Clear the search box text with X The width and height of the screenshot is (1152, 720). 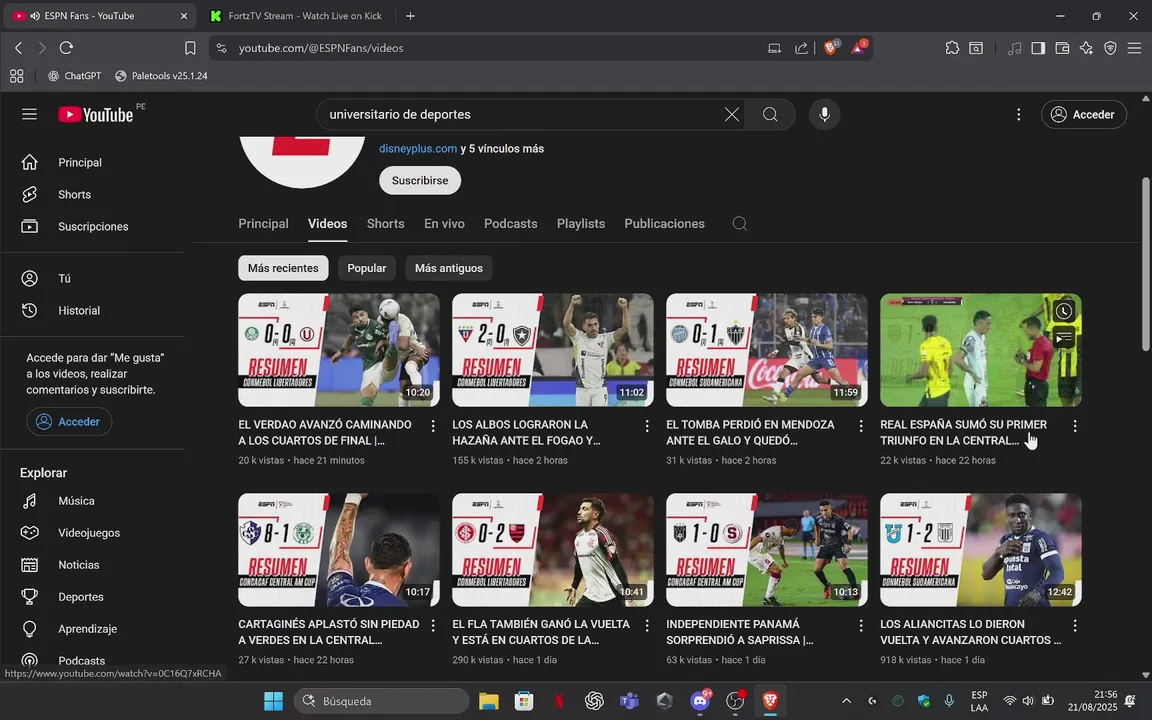pyautogui.click(x=732, y=114)
